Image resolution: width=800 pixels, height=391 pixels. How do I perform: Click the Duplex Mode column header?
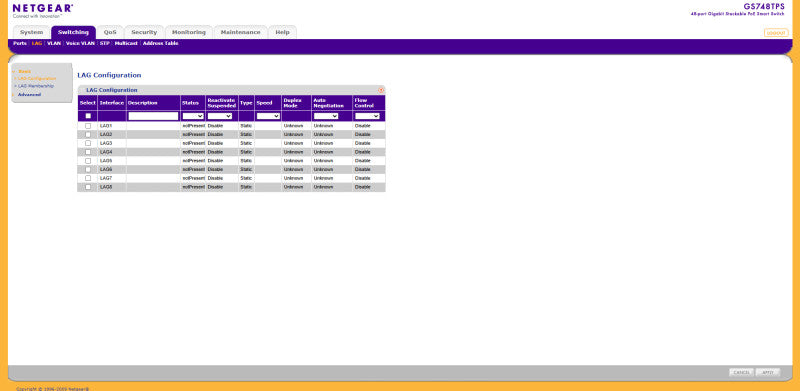296,103
